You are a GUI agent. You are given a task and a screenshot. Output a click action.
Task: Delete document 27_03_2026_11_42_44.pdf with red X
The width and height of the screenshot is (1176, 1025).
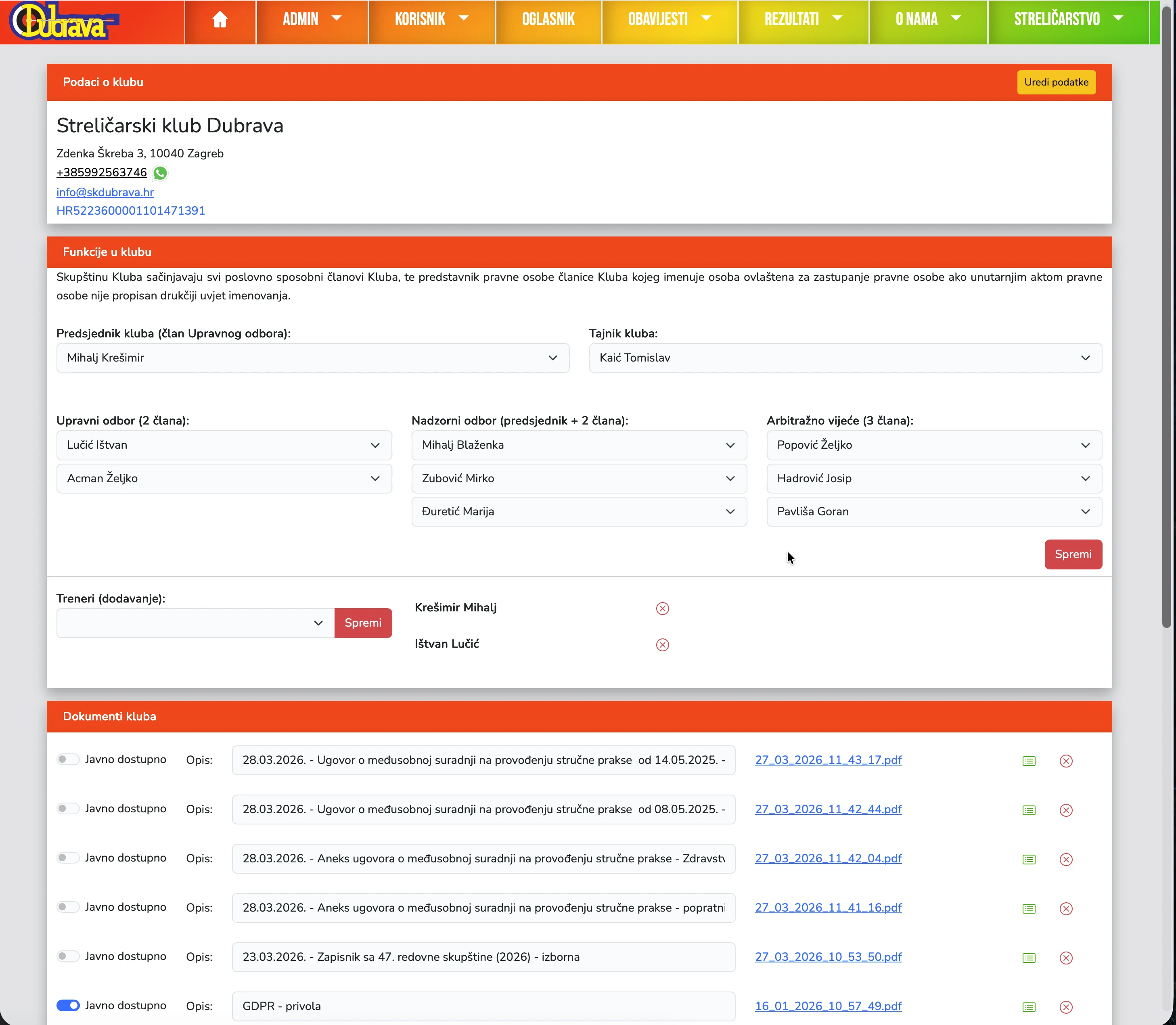point(1065,810)
